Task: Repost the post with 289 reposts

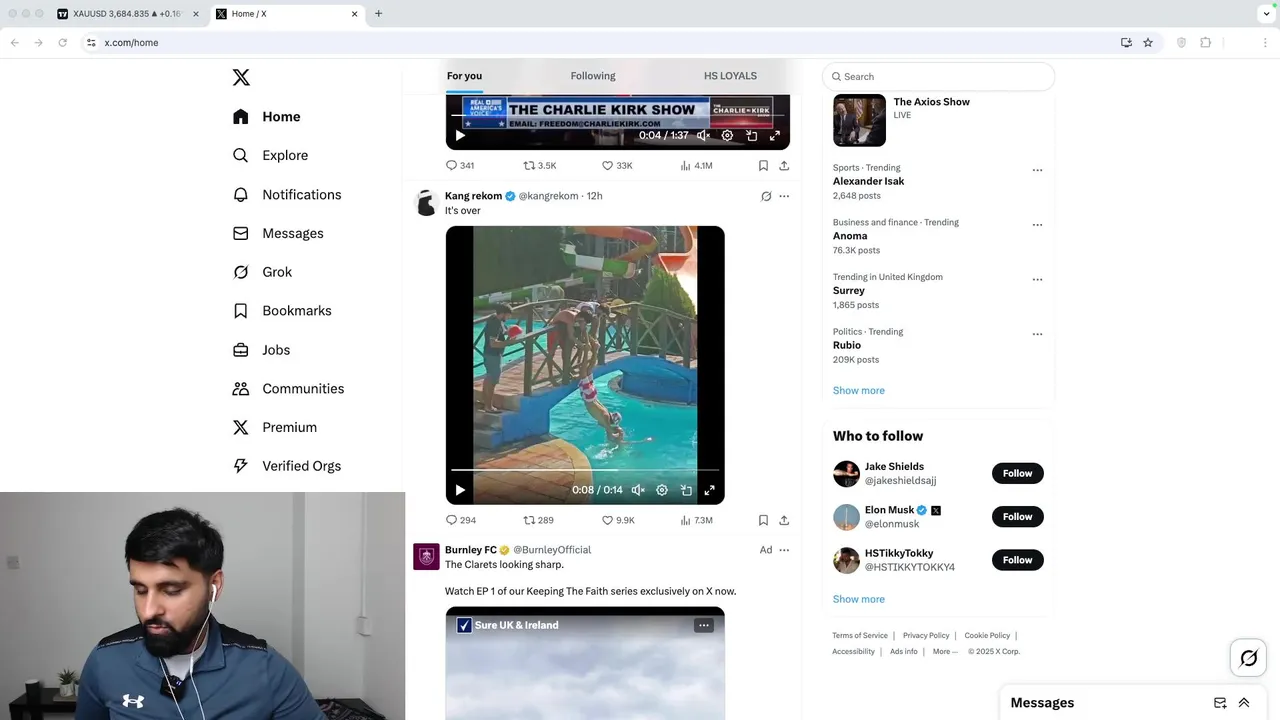Action: click(539, 520)
